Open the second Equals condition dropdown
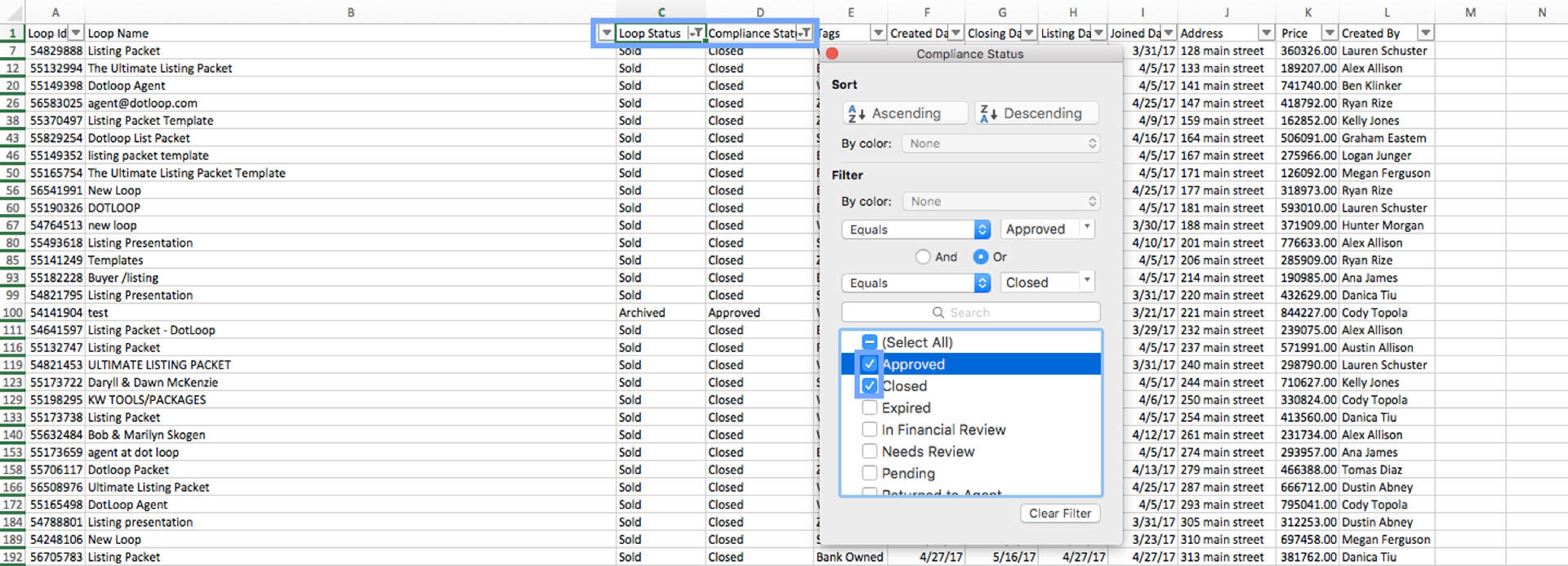Screen dimensions: 1568x566 (x=916, y=283)
